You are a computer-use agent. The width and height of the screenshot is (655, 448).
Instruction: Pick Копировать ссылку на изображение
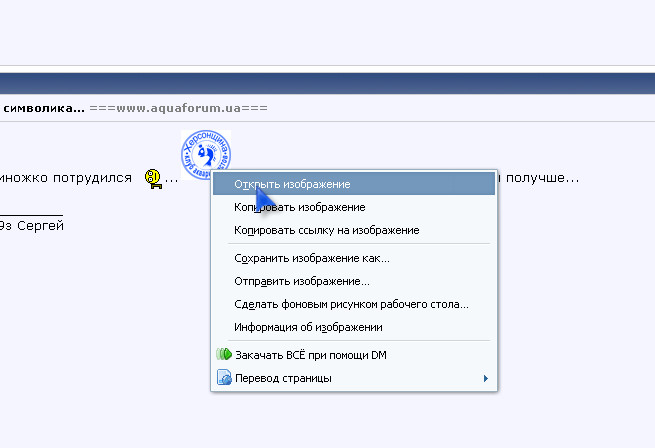pos(326,230)
